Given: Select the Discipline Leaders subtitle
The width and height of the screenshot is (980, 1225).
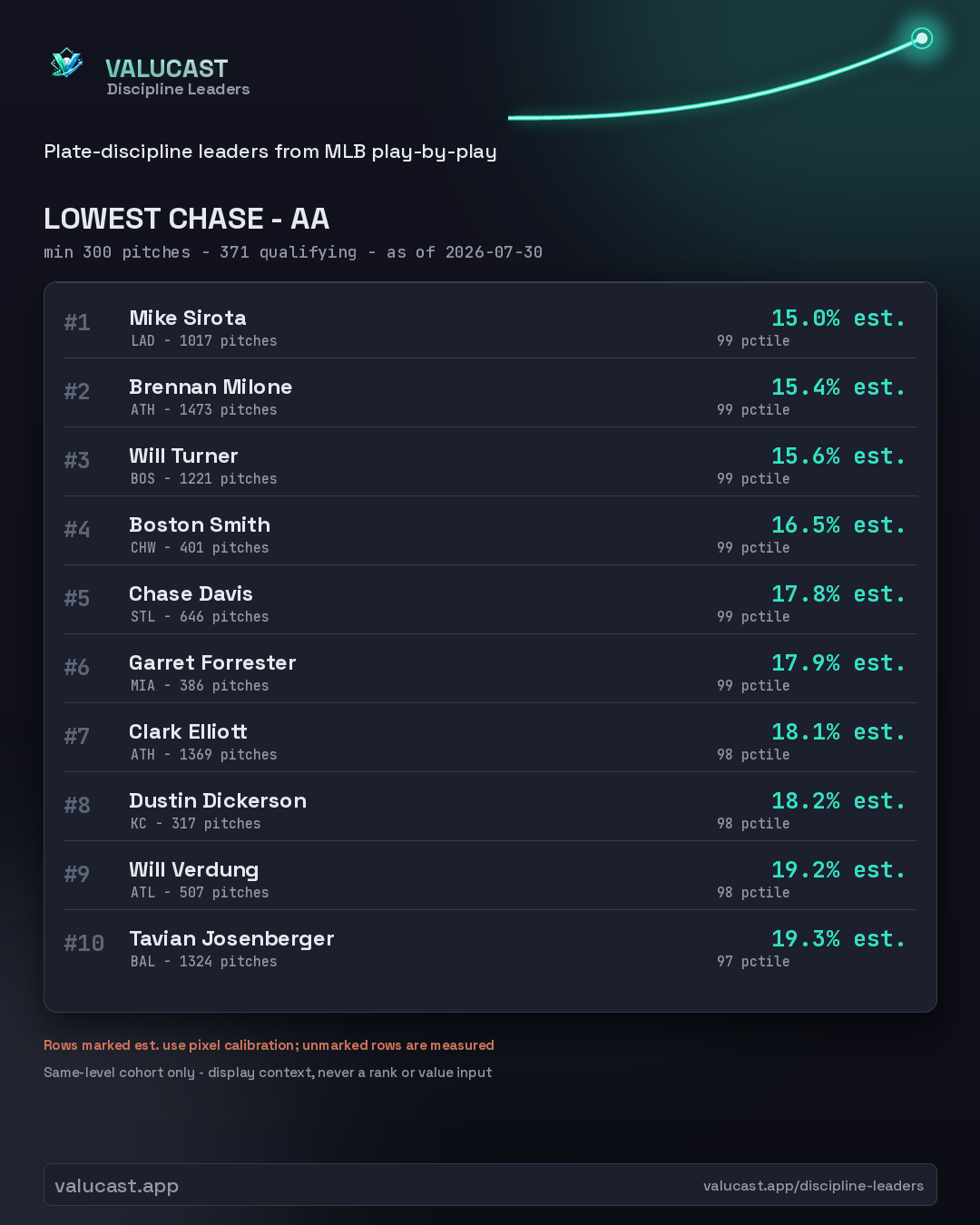Looking at the screenshot, I should pyautogui.click(x=178, y=89).
